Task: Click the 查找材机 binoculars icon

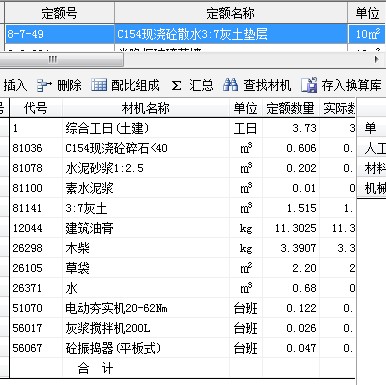Action: 230,85
